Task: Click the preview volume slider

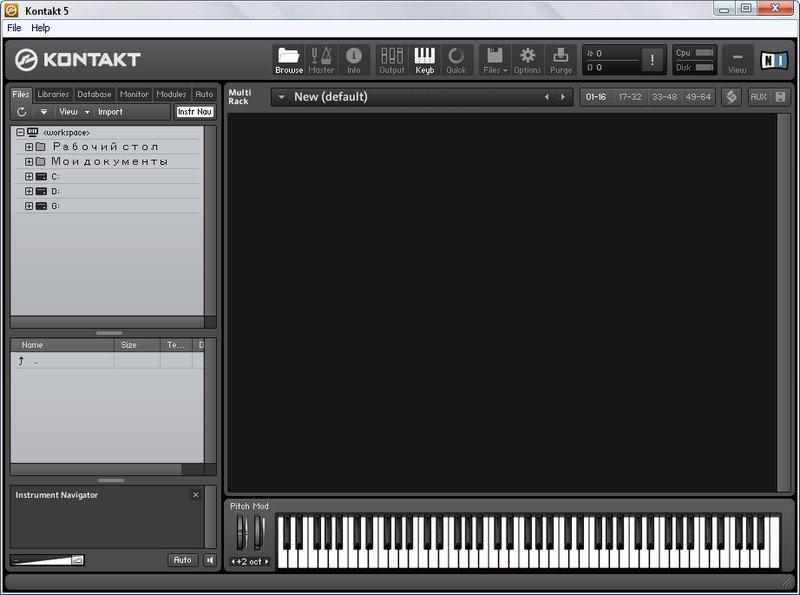Action: [x=47, y=560]
